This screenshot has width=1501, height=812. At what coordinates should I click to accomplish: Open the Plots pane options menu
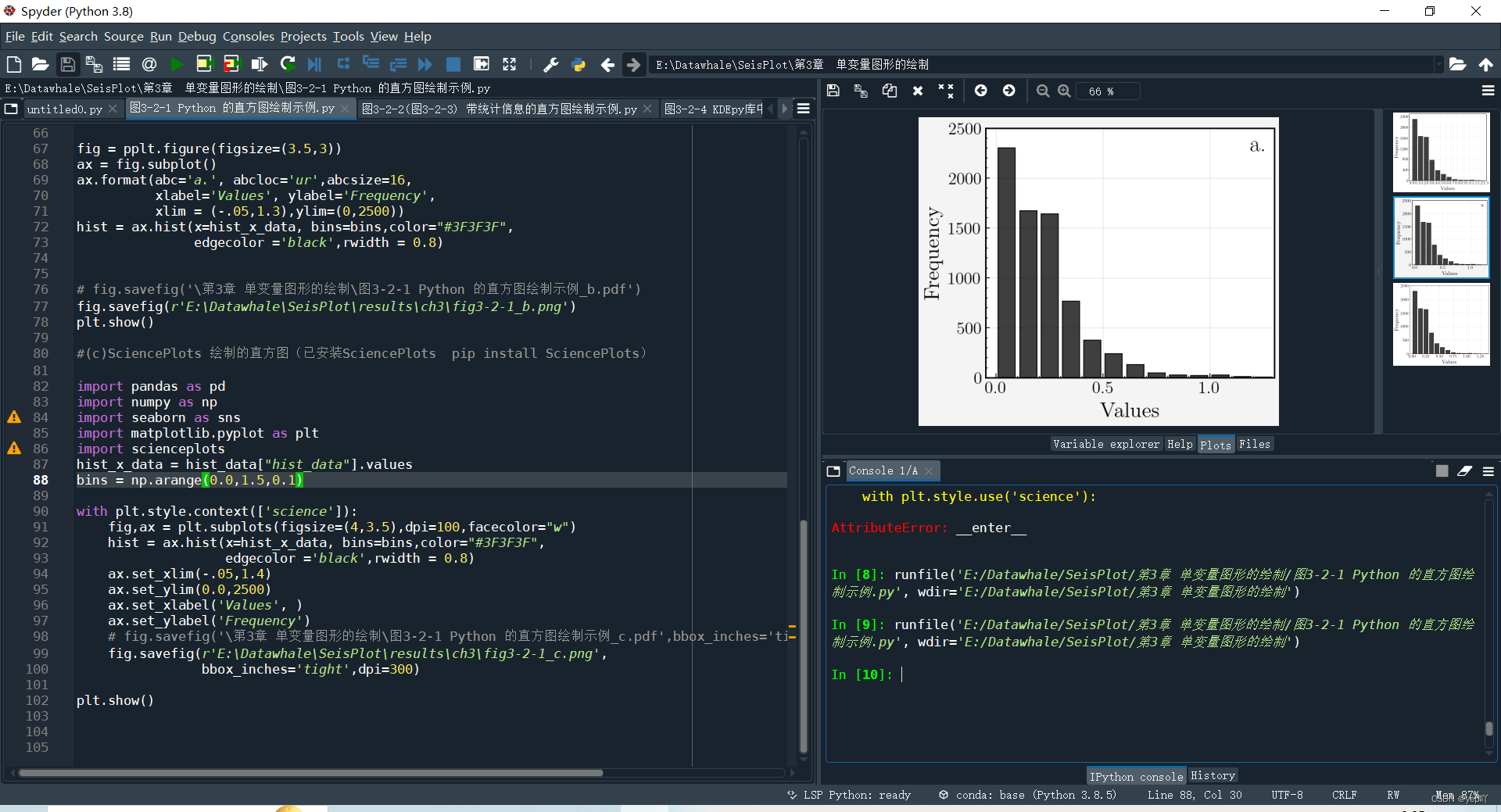[1488, 91]
